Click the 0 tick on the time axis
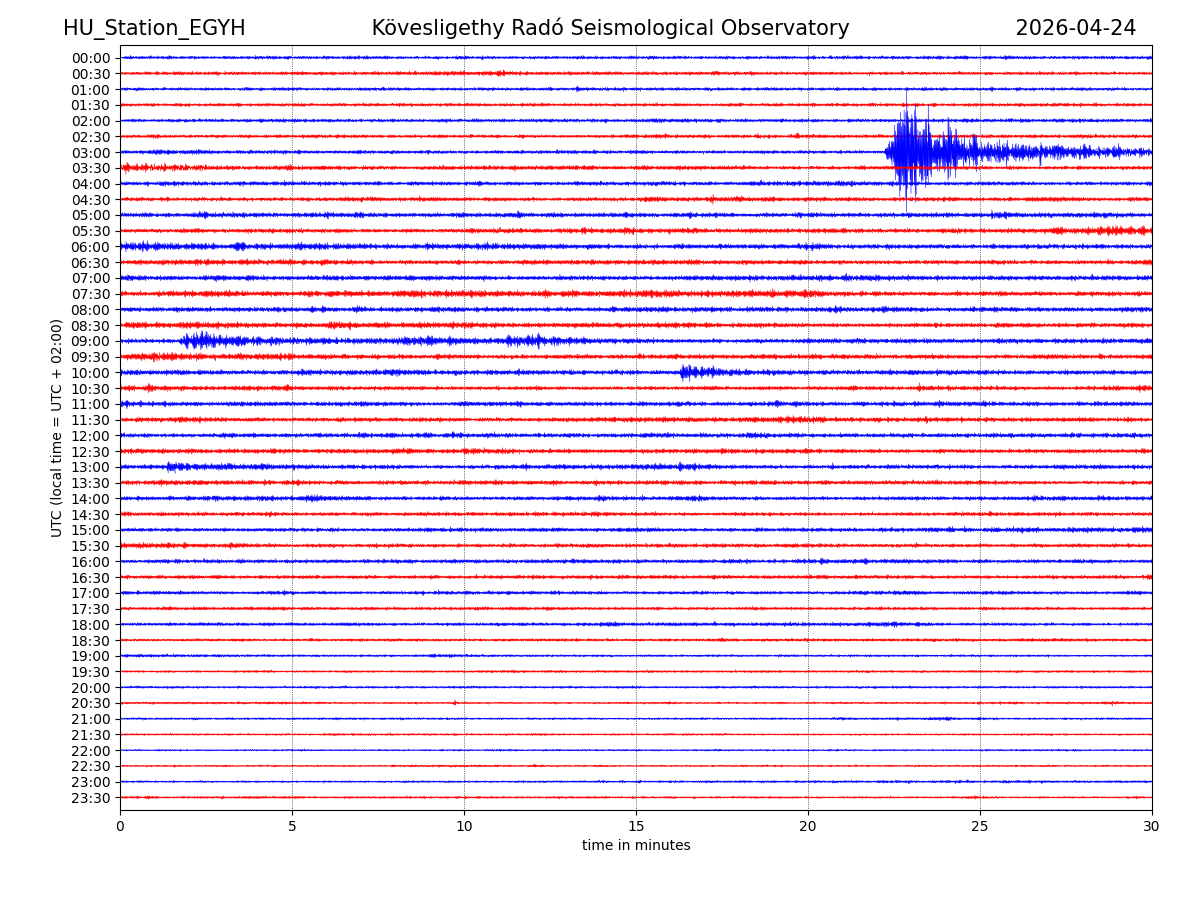This screenshot has height=900, width=1200. click(120, 826)
